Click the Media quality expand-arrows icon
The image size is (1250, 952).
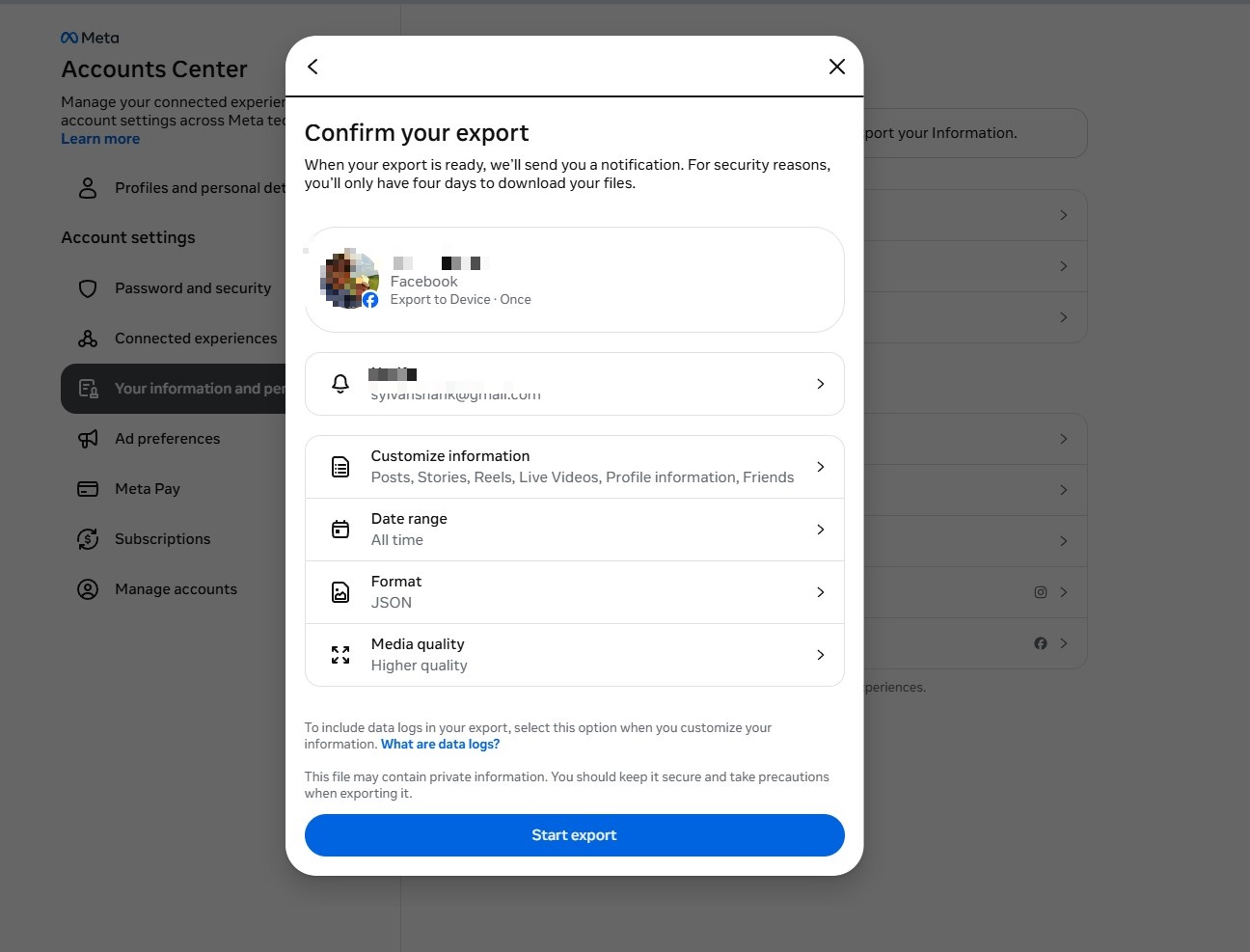(340, 655)
